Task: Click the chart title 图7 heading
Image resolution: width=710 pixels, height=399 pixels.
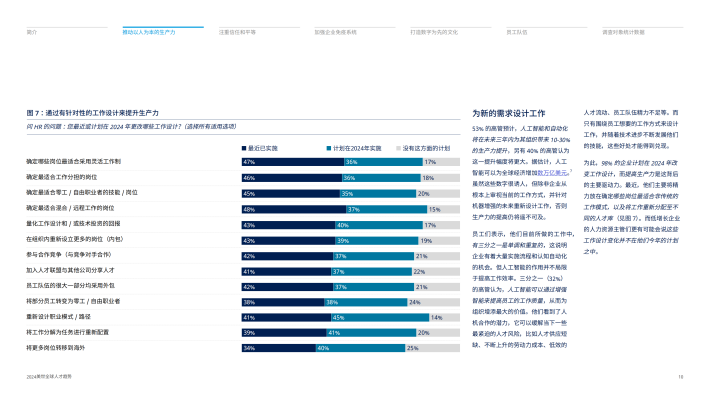Action: click(x=92, y=113)
